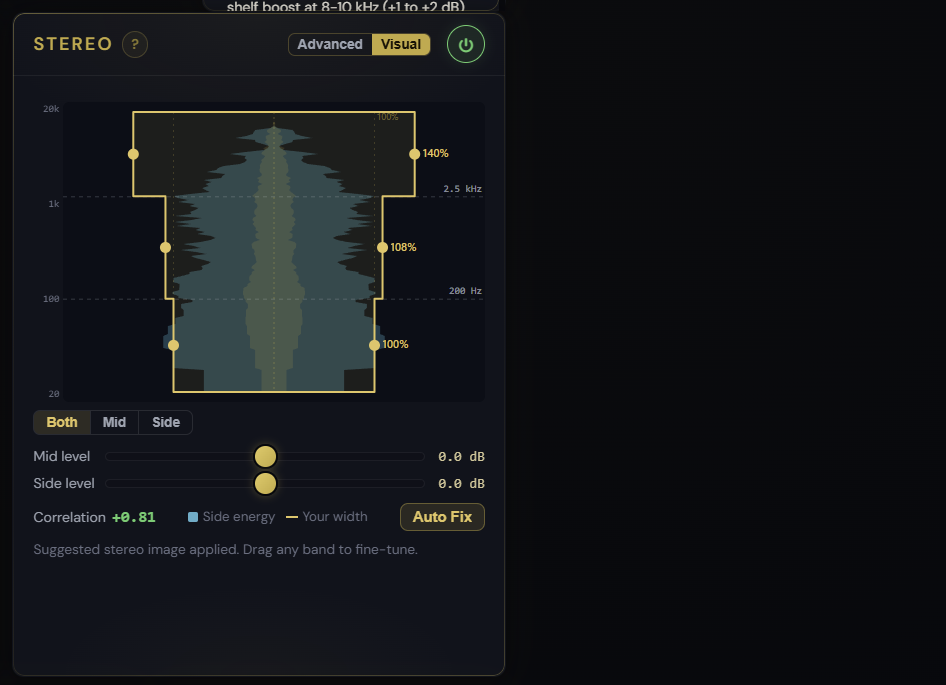This screenshot has height=685, width=946.
Task: Click the Your width legend line
Action: tap(292, 517)
